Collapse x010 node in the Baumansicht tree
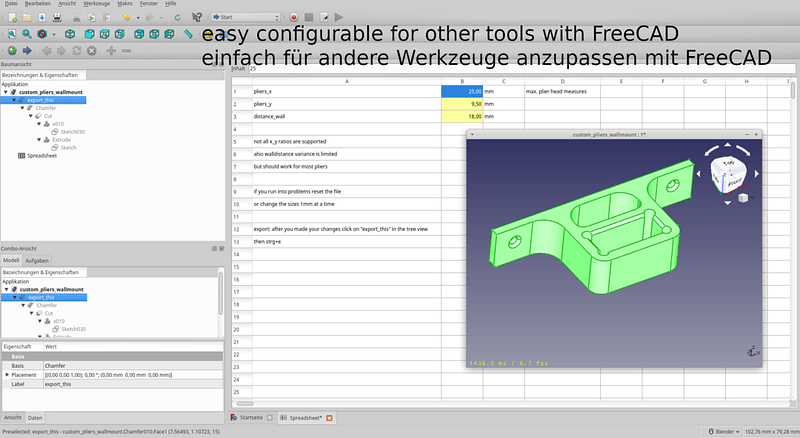This screenshot has width=800, height=438. 39,124
